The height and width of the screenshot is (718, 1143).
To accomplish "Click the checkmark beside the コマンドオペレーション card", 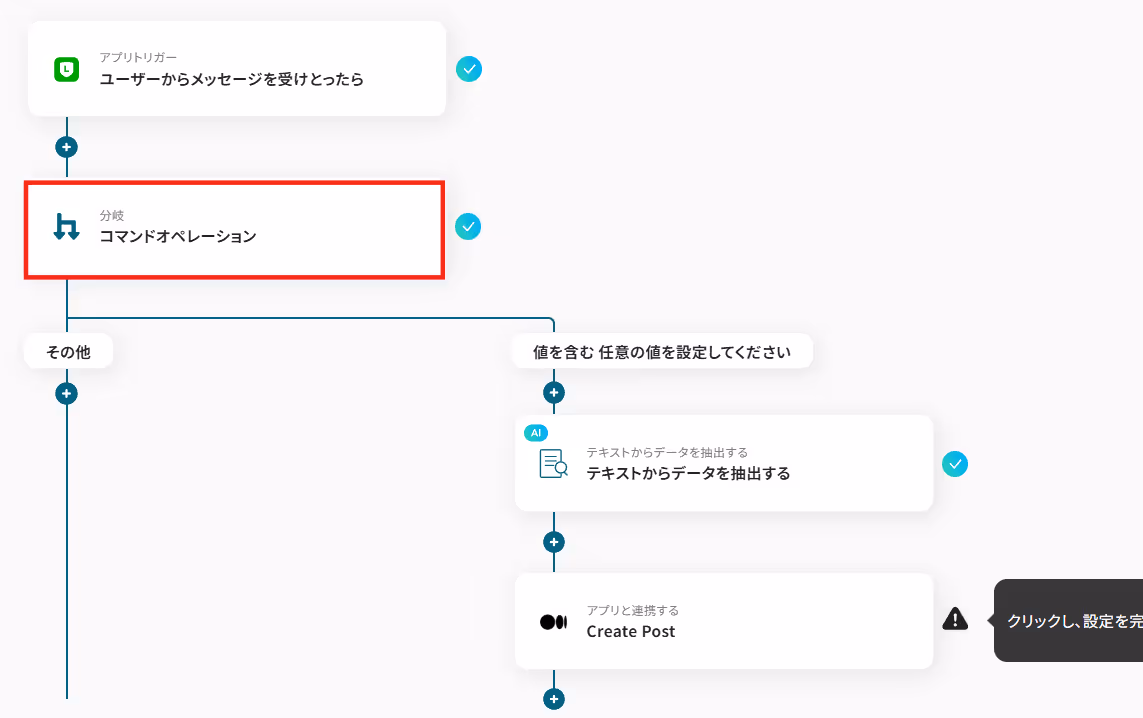I will (468, 227).
